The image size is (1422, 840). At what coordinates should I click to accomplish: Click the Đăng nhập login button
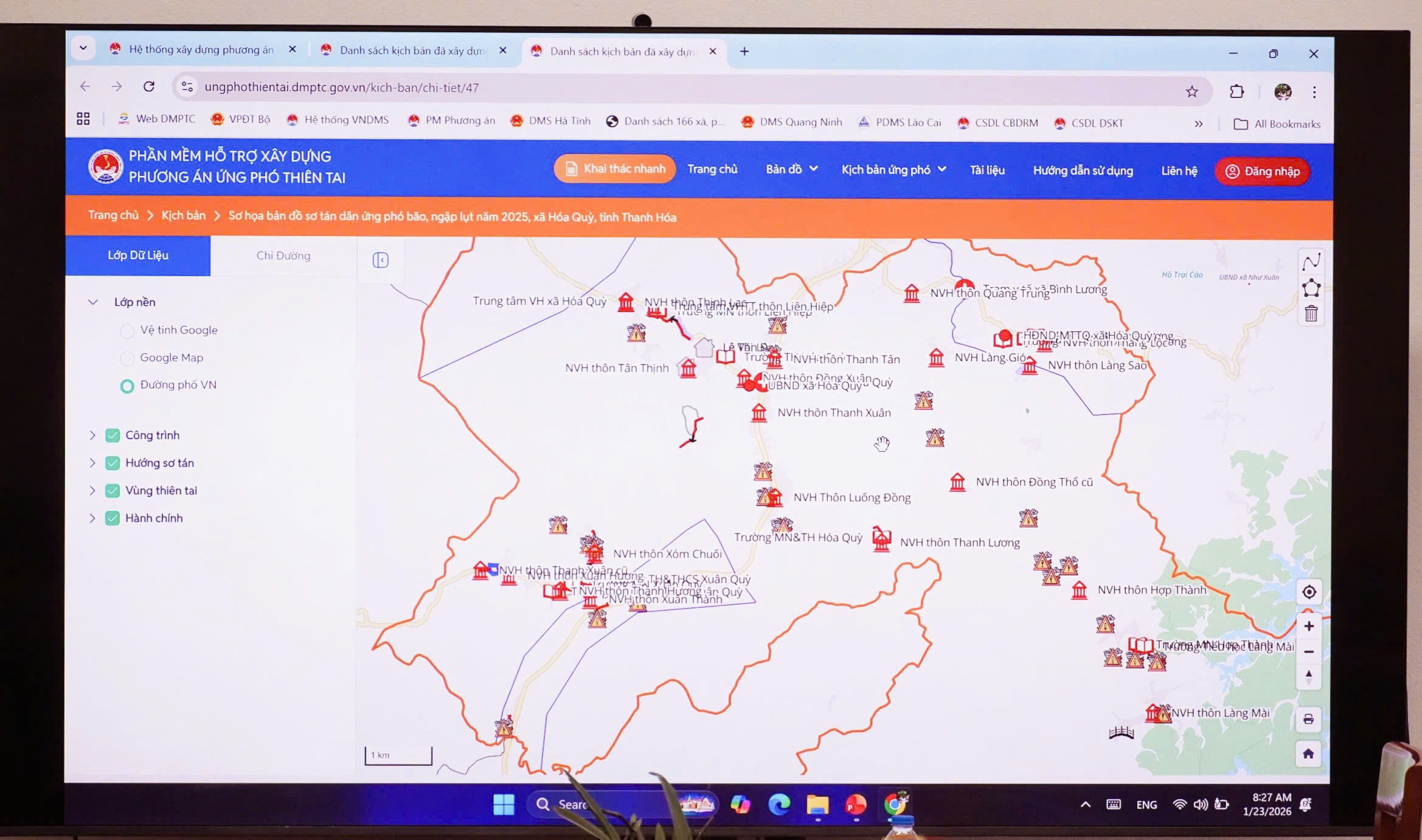(1263, 172)
